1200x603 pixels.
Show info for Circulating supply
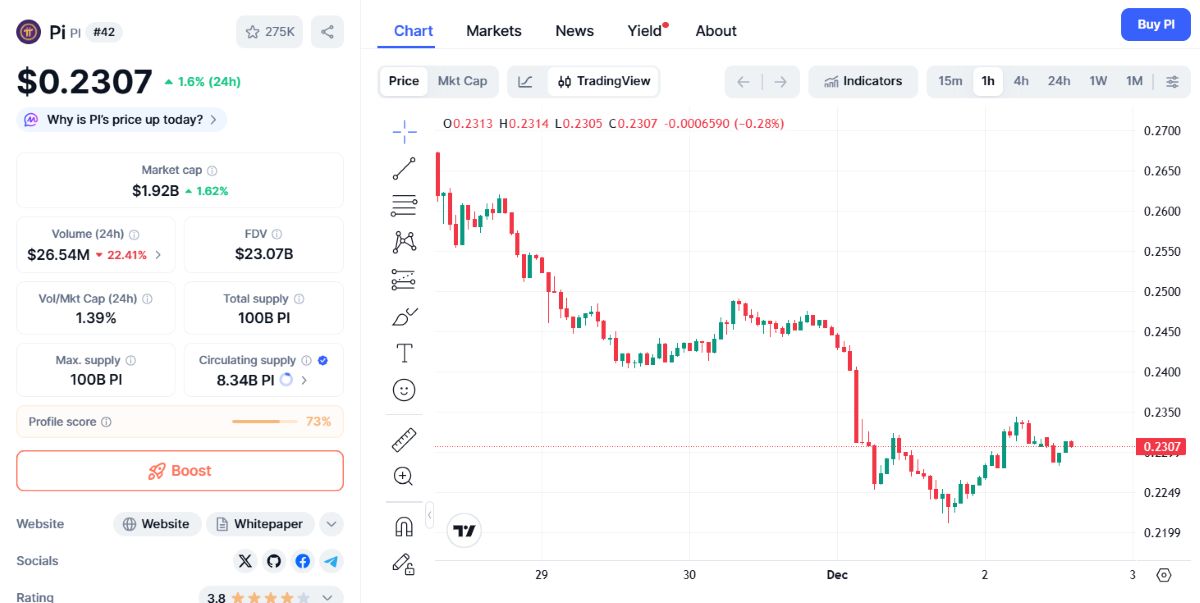(x=307, y=360)
